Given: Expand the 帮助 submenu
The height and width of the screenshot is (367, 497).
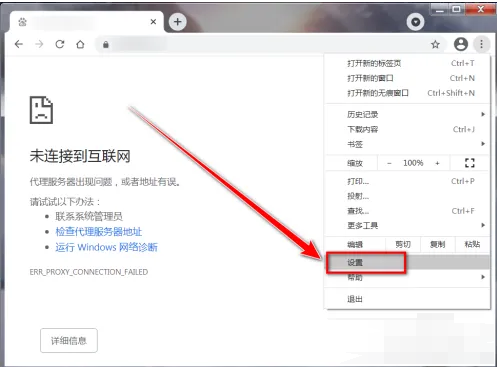Looking at the screenshot, I should pyautogui.click(x=407, y=277).
